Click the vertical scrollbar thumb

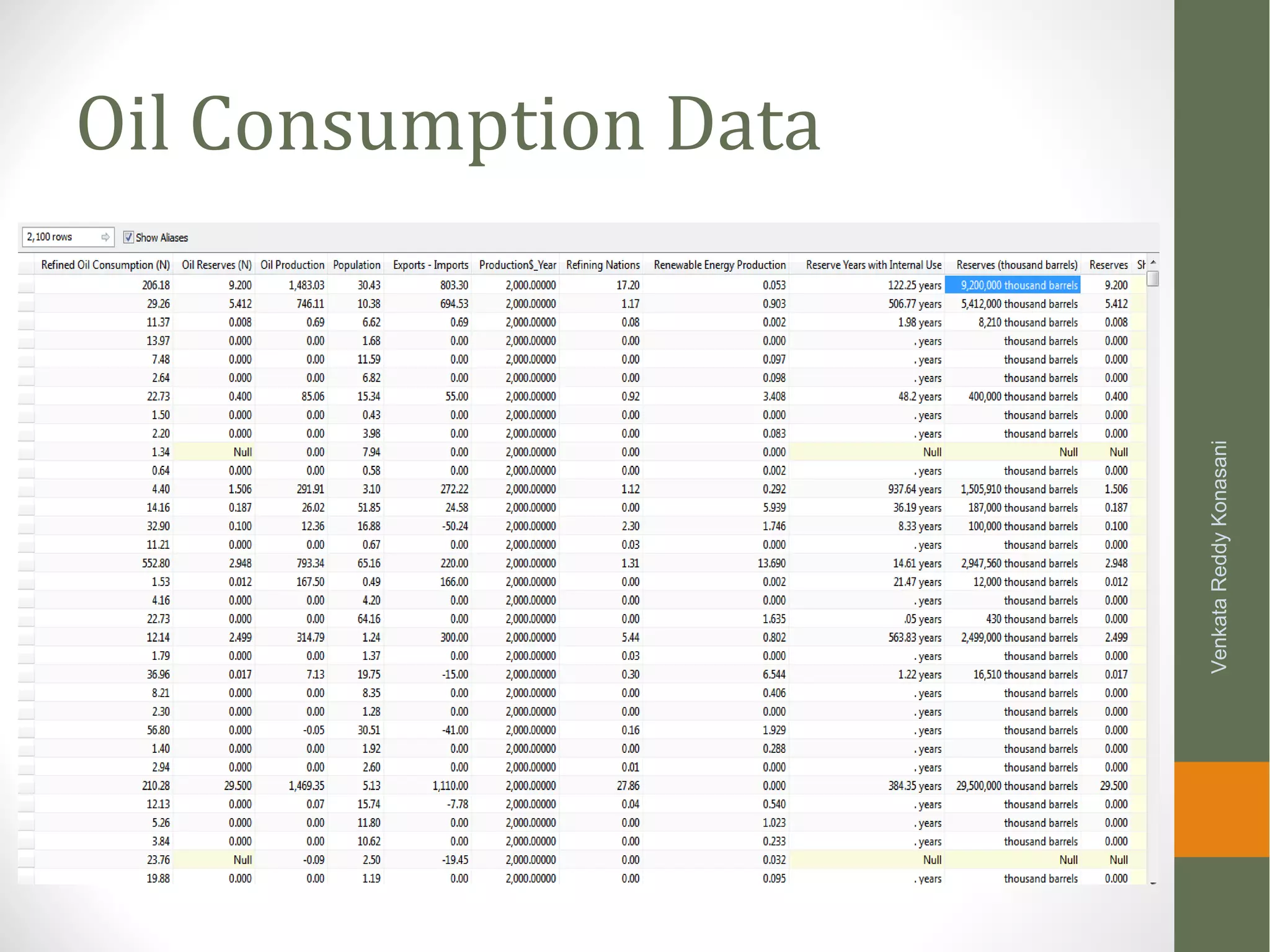pos(1153,278)
